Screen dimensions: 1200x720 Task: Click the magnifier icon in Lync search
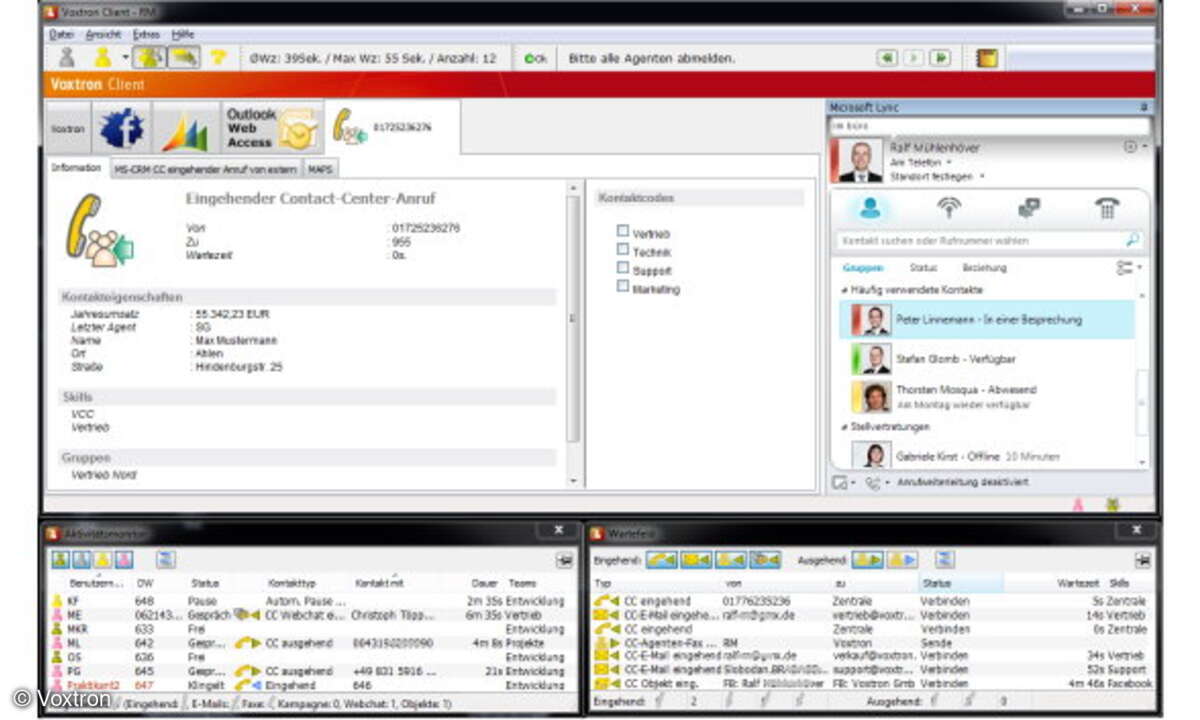tap(1133, 240)
